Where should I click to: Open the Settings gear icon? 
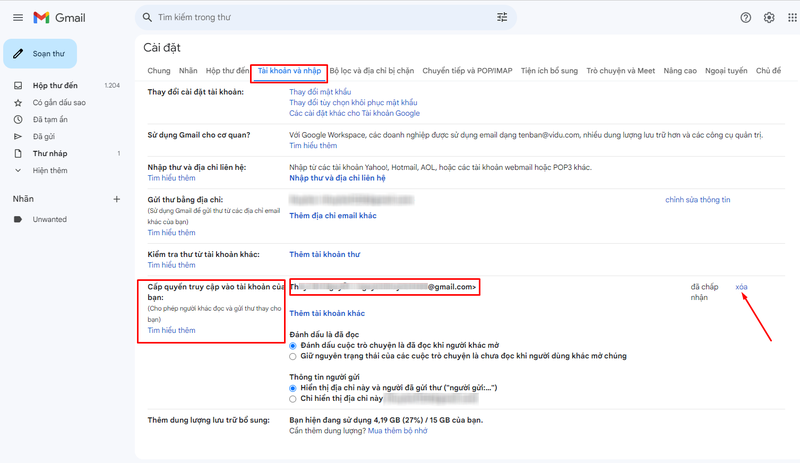click(x=769, y=18)
